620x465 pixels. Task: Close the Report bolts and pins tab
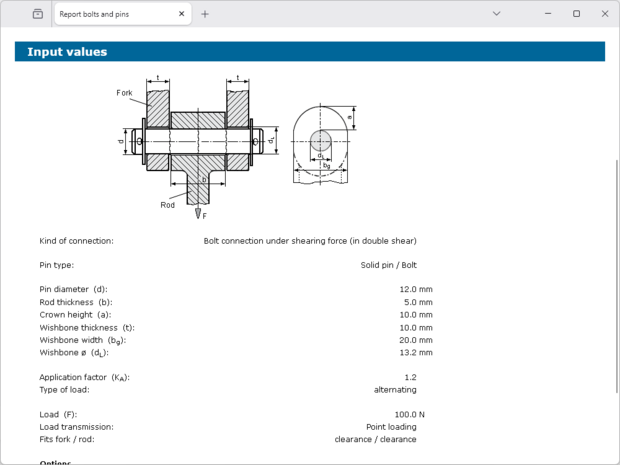[182, 15]
